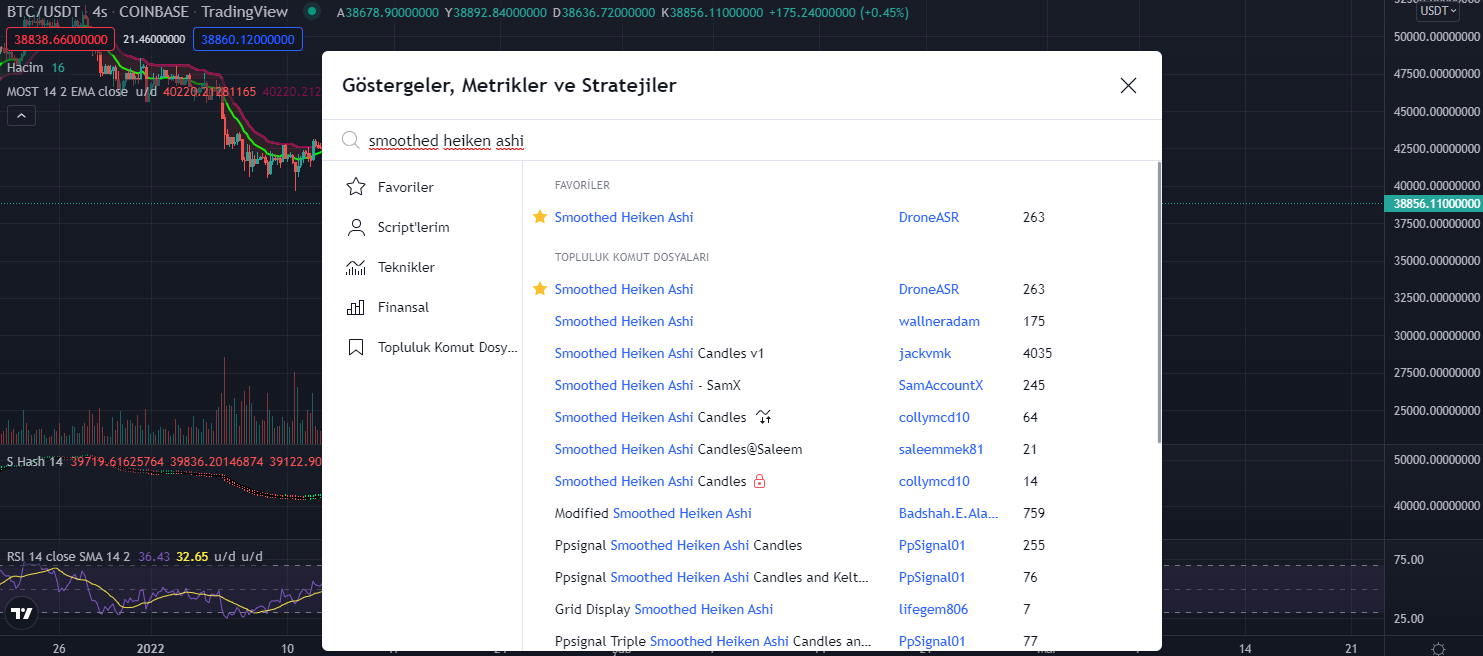This screenshot has width=1483, height=656.
Task: Select the Topluluk Komut Dosyaları sidebar category
Action: point(422,347)
